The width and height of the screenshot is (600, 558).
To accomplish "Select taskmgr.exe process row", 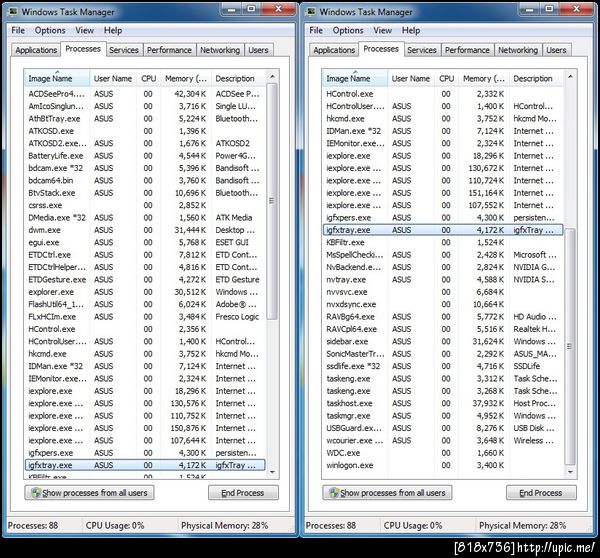I will coord(443,416).
